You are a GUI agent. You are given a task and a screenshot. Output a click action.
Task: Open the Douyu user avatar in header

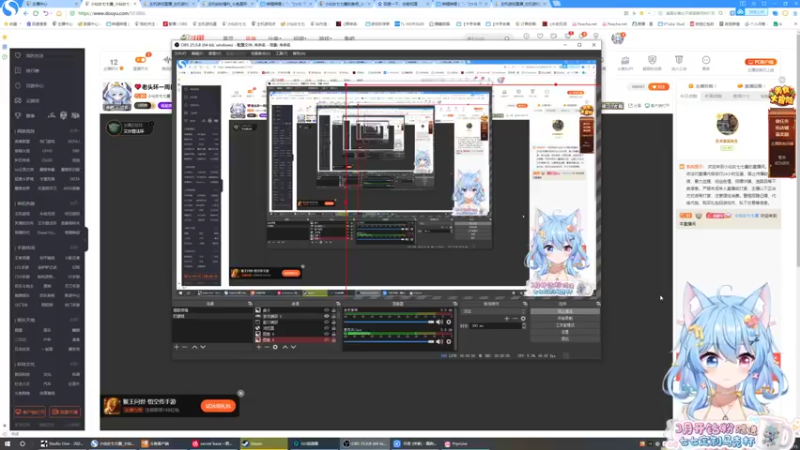click(x=618, y=37)
